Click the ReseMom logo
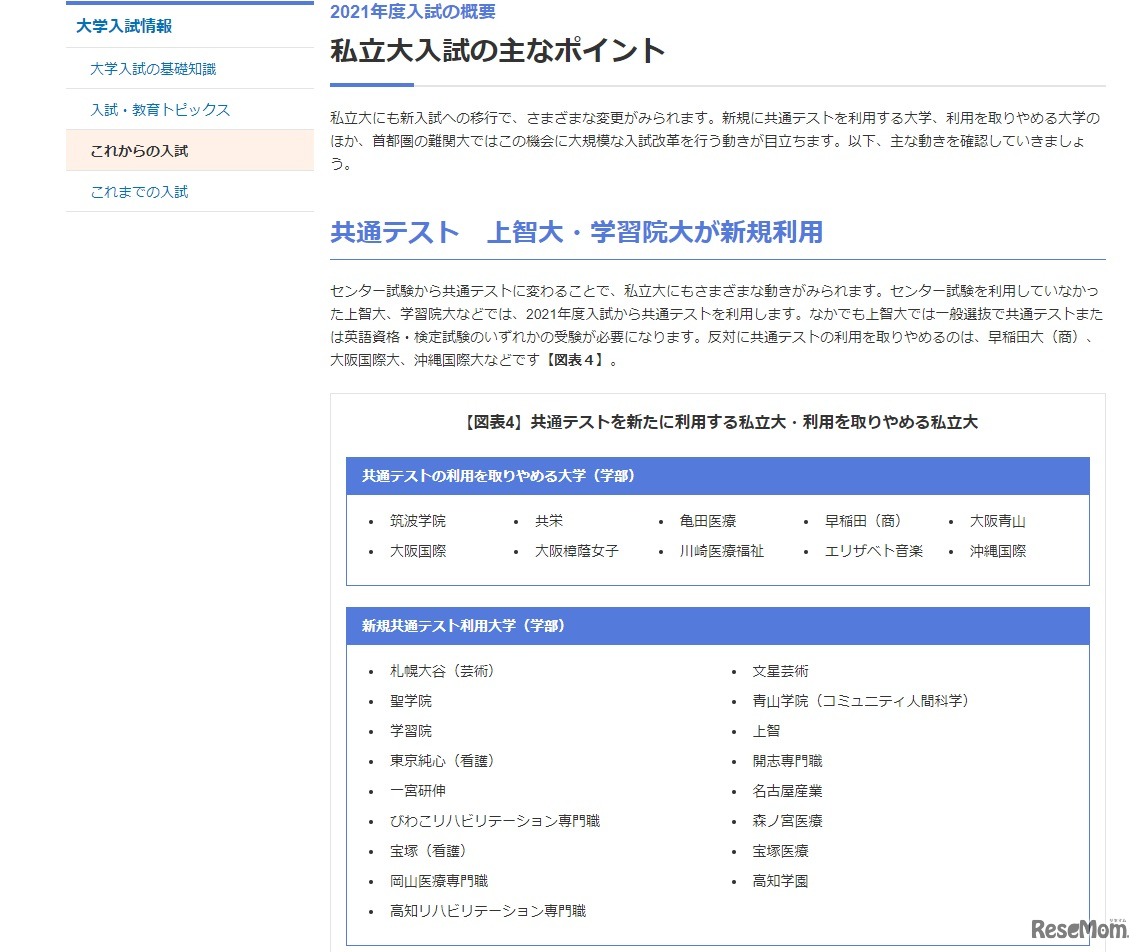This screenshot has height=952, width=1142. [1082, 928]
